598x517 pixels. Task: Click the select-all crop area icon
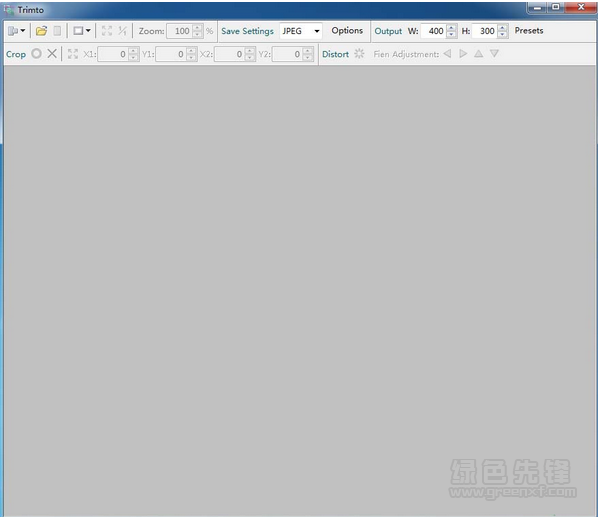pyautogui.click(x=73, y=54)
